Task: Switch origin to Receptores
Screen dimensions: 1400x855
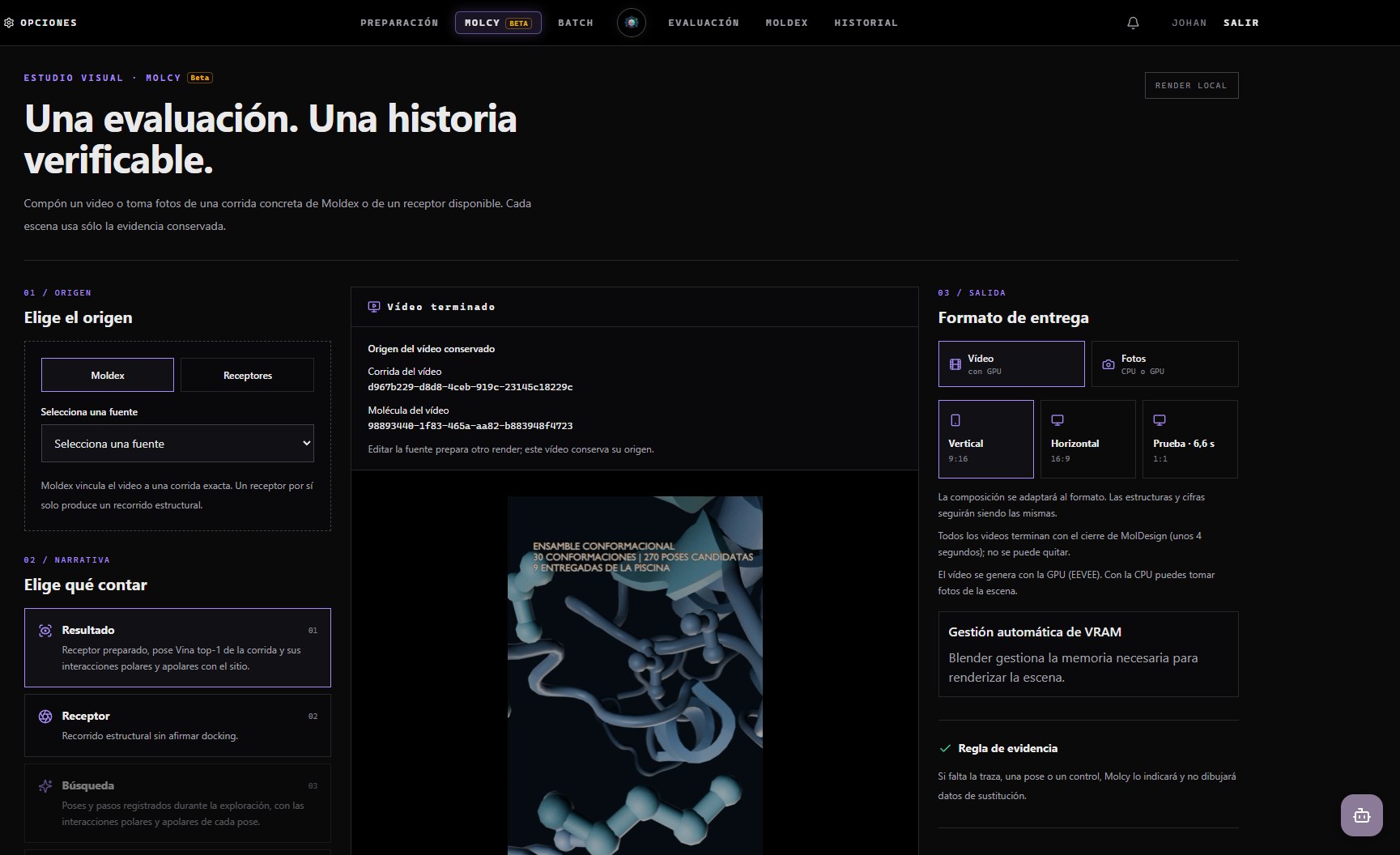Action: 248,375
